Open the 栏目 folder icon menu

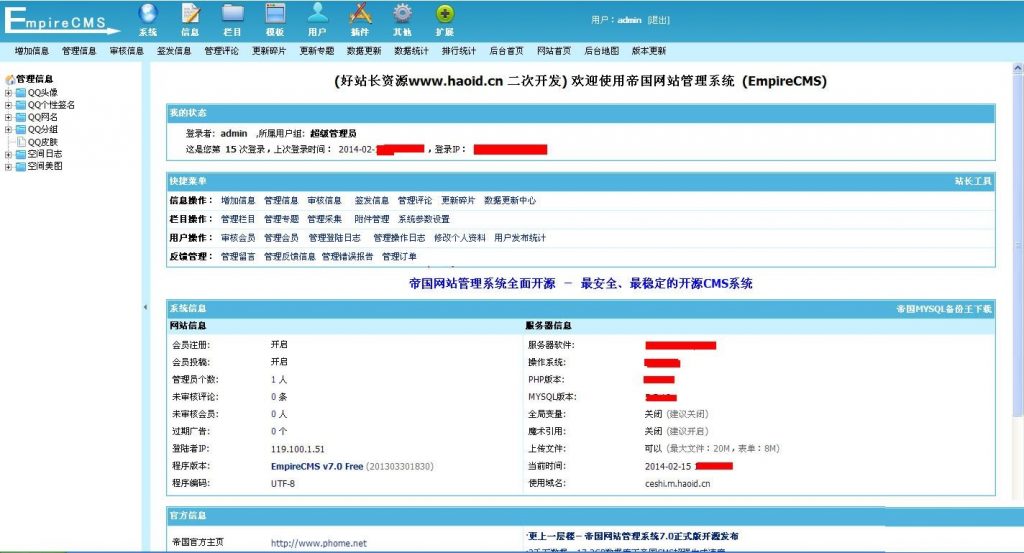point(232,20)
